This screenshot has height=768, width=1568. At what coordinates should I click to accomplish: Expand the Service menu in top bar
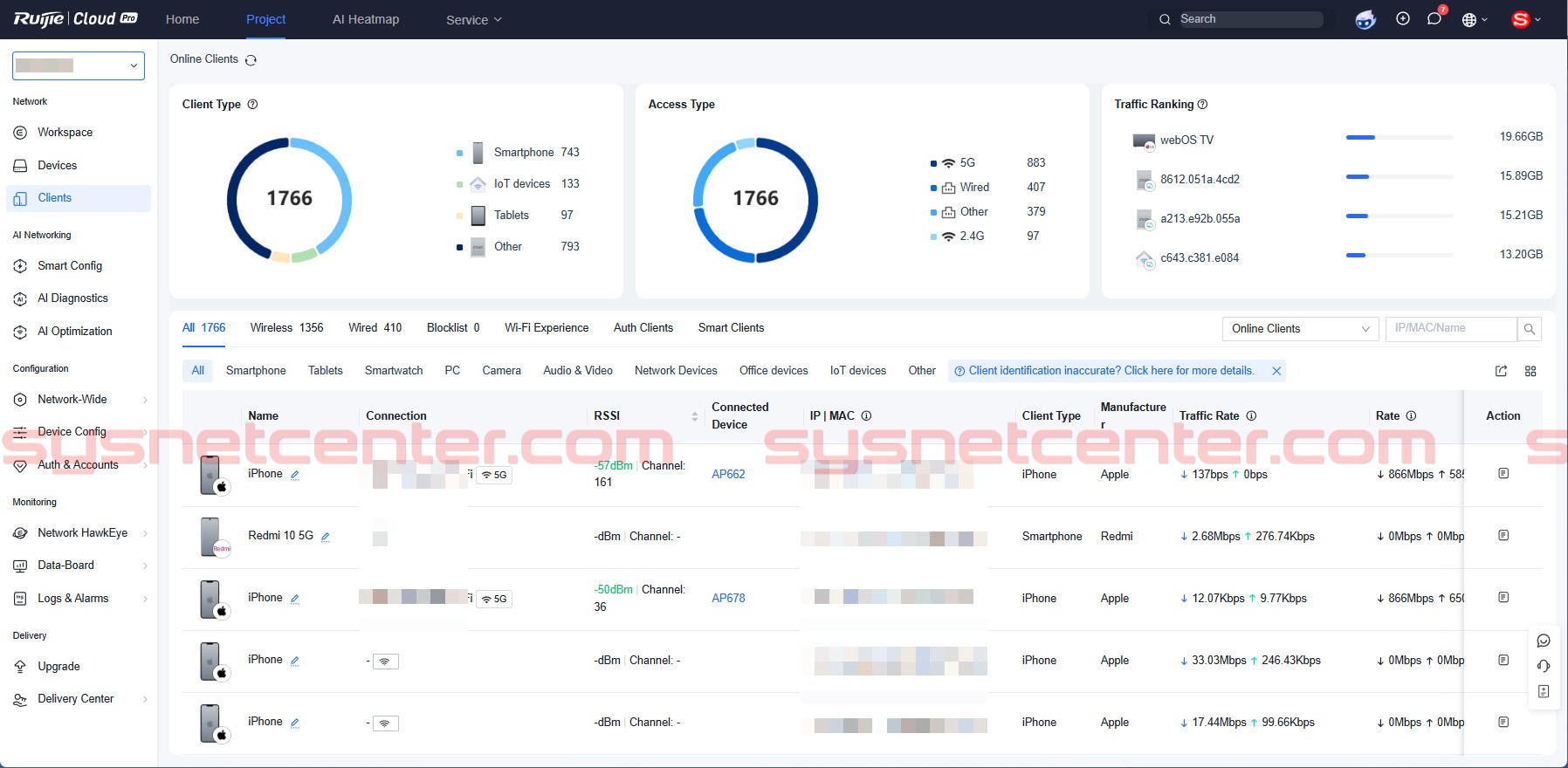473,20
